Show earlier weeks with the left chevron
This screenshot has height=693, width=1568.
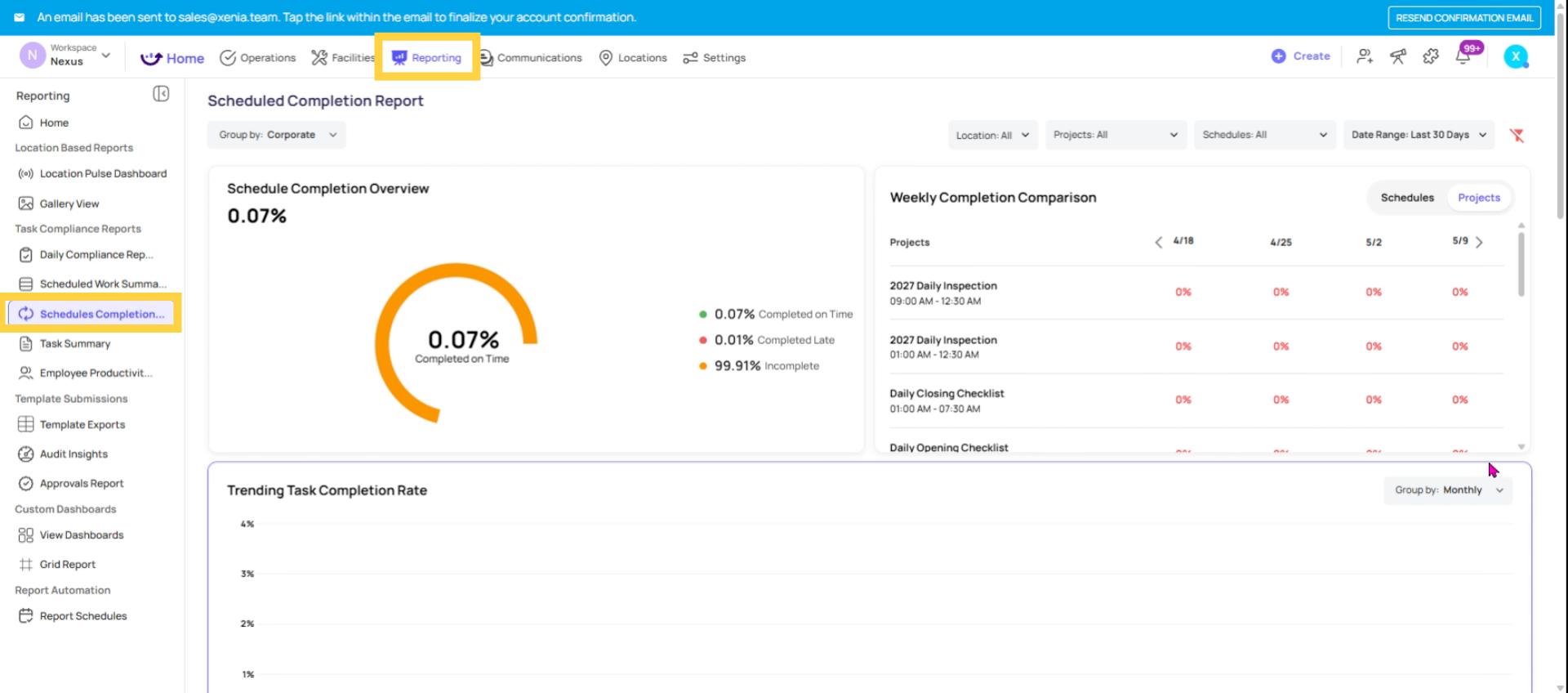point(1158,242)
